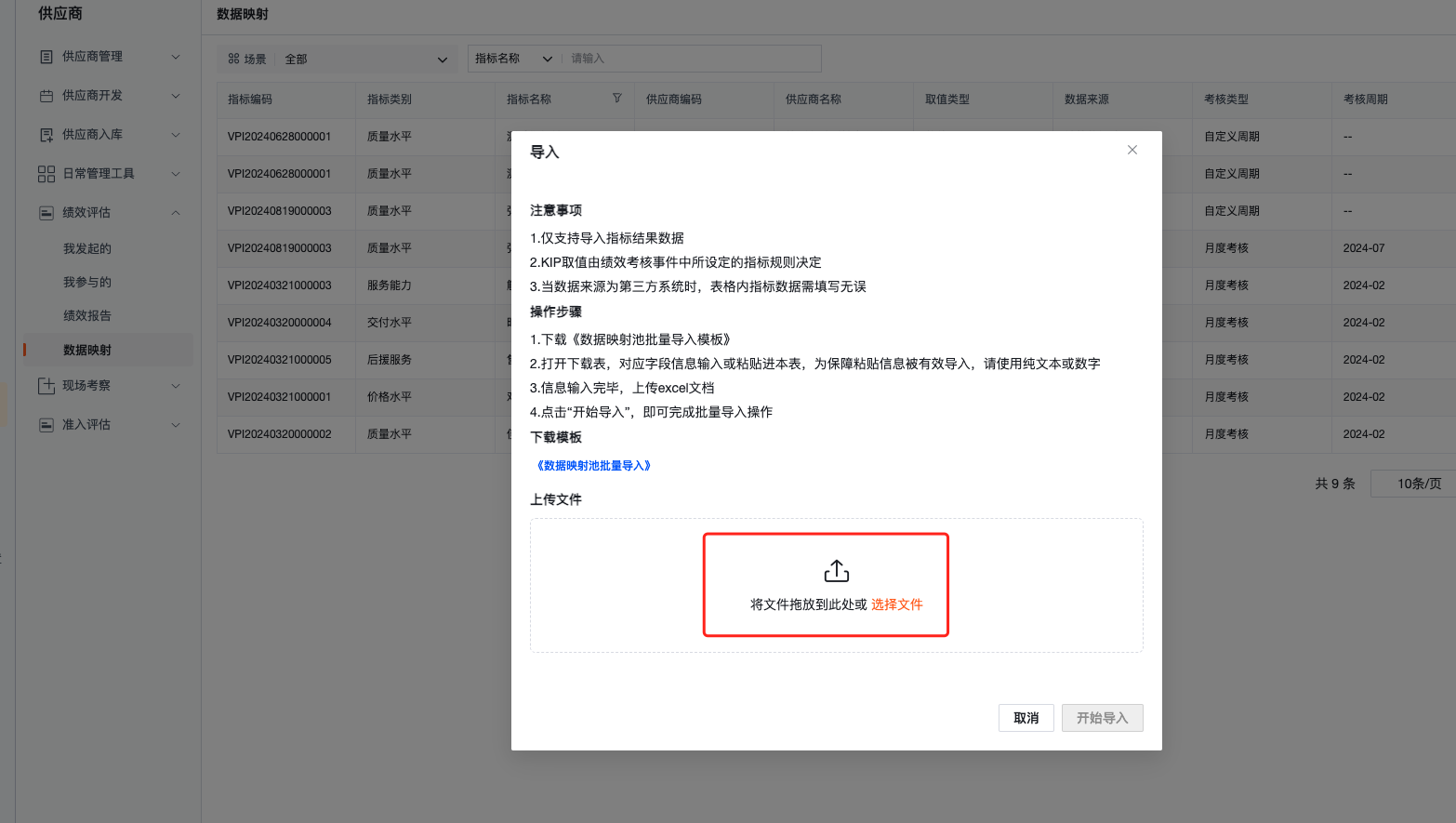The image size is (1456, 823).
Task: Click the upload icon in the drop zone
Action: tap(837, 571)
